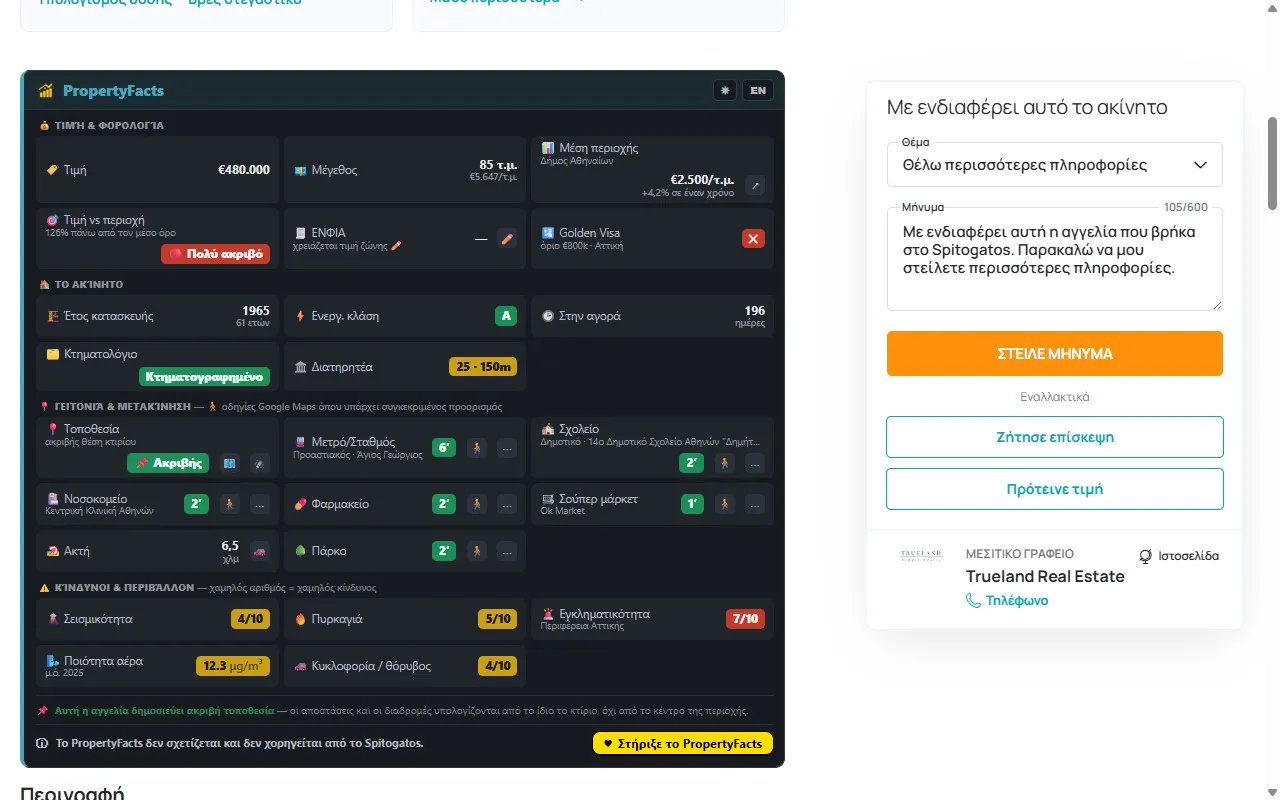Click the info icon beside PropertyFacts disclaimer
The height and width of the screenshot is (800, 1280).
pyautogui.click(x=42, y=743)
